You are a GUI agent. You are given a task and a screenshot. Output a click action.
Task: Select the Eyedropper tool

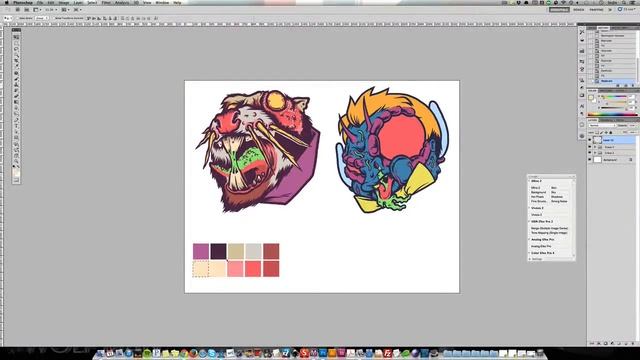coord(16,66)
